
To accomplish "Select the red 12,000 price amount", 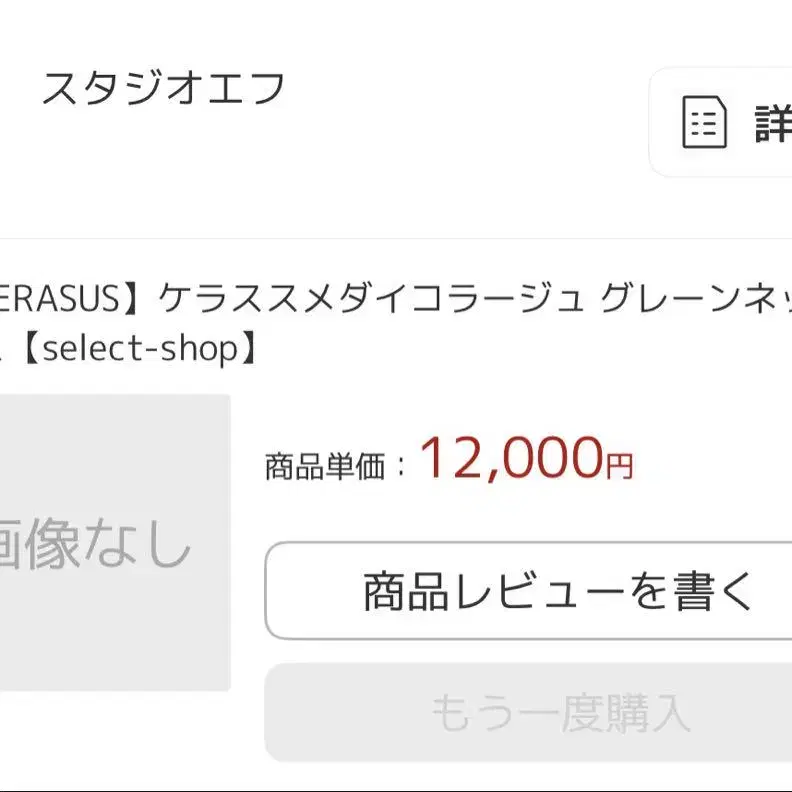I will click(511, 458).
